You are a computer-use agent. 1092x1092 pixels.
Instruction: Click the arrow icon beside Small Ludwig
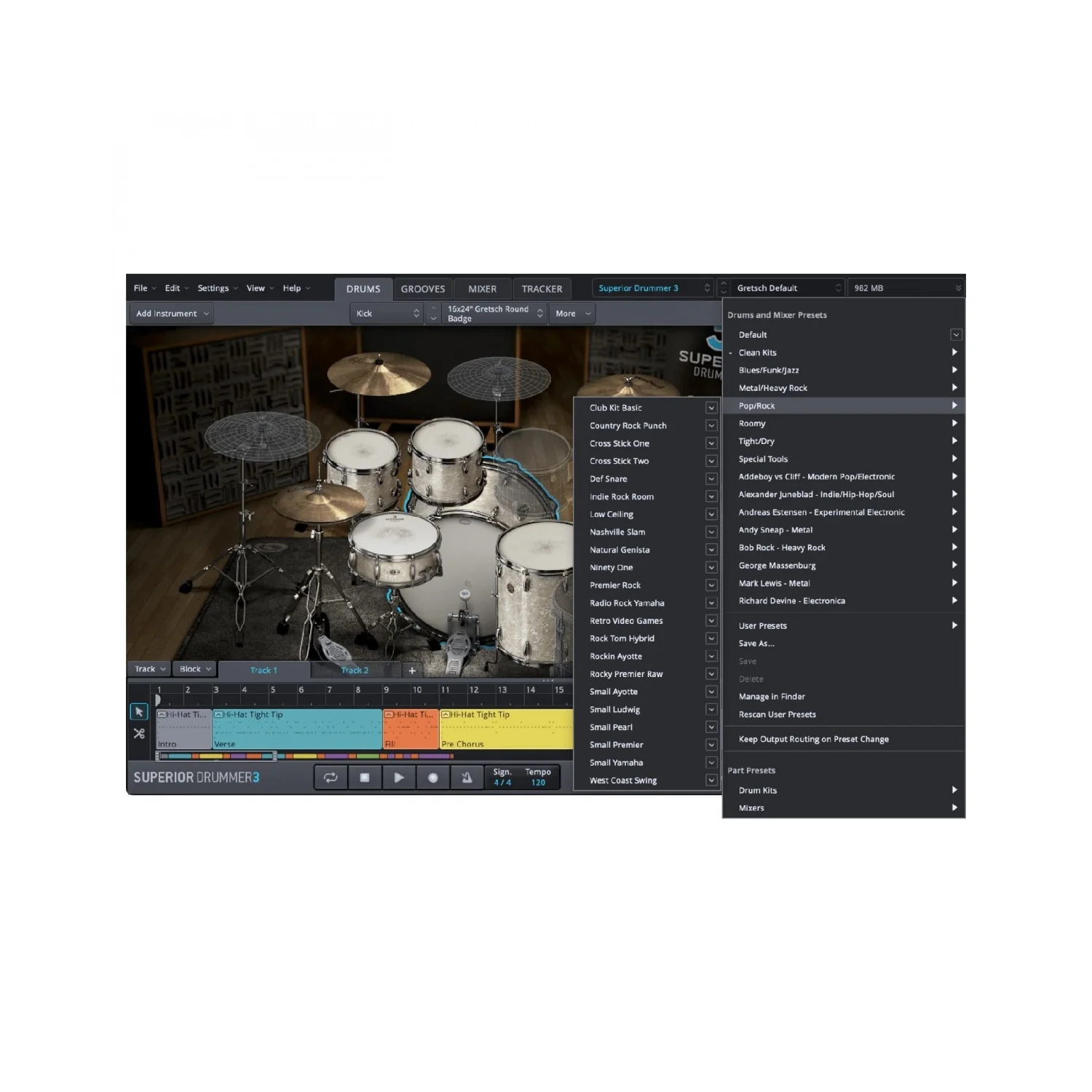tap(711, 709)
